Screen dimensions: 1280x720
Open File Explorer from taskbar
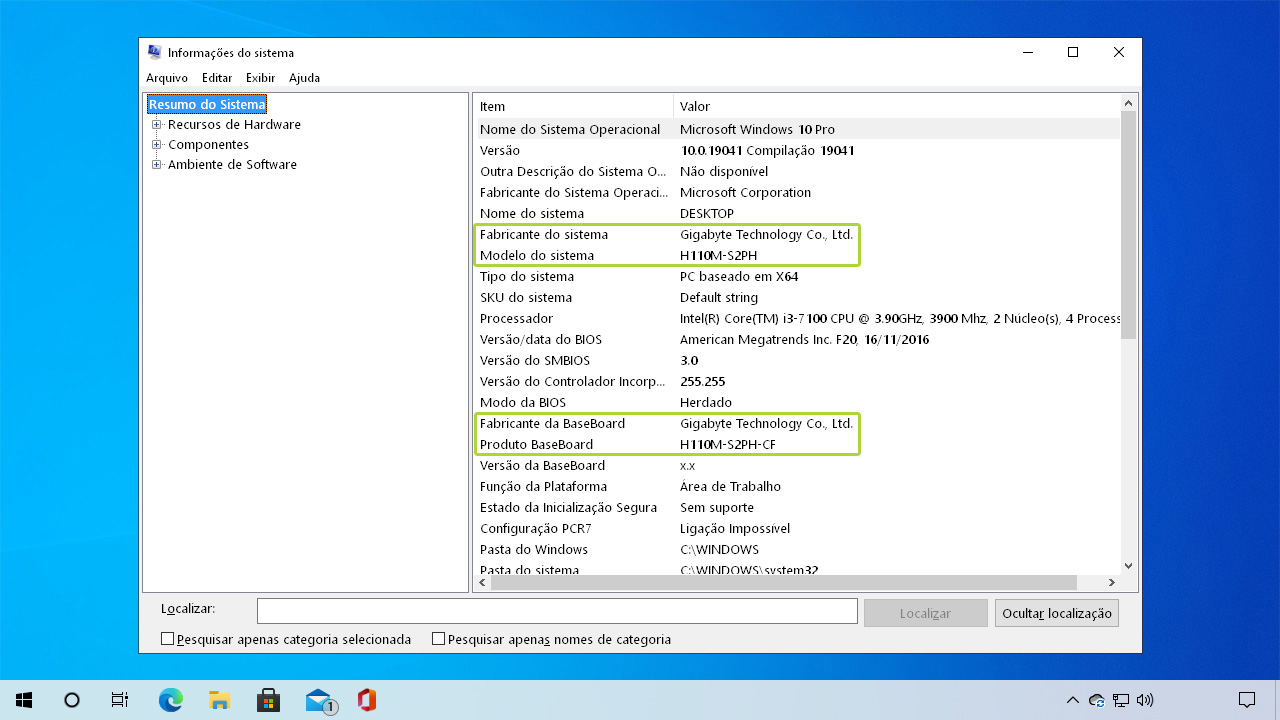[x=220, y=700]
